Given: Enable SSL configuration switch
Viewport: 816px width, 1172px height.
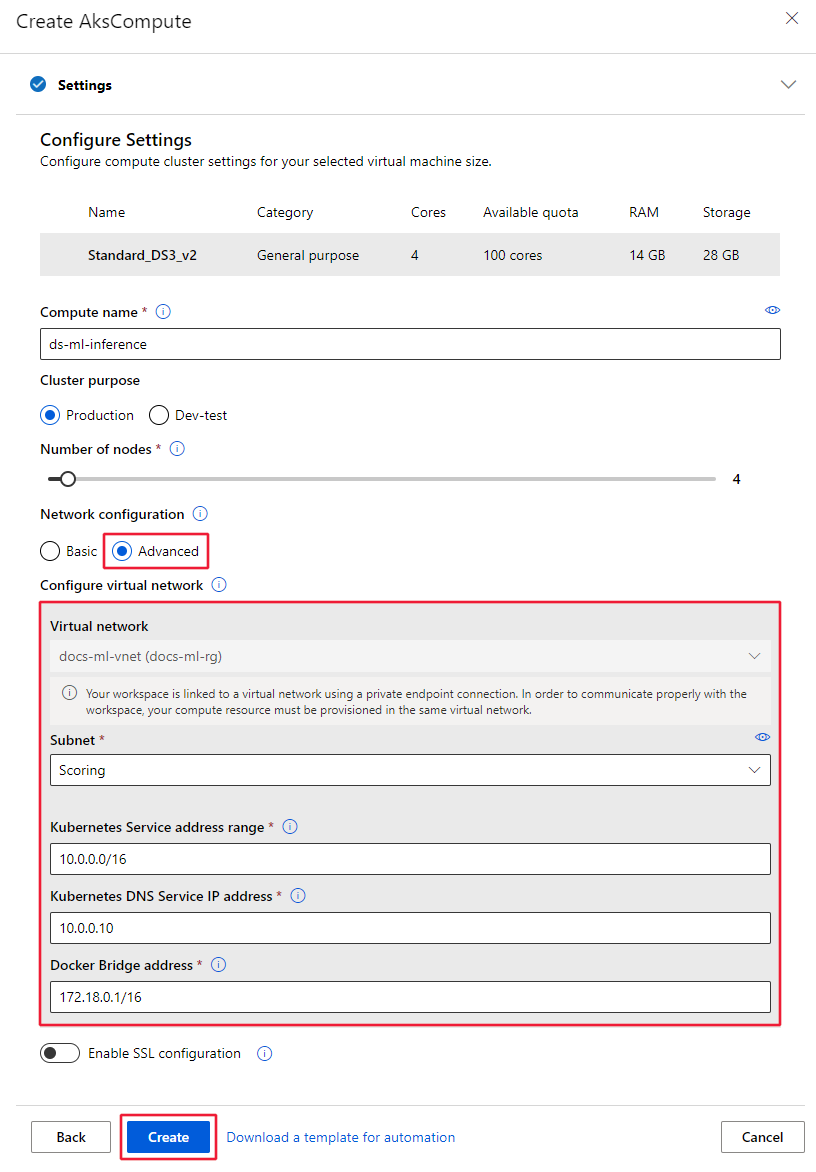Looking at the screenshot, I should [x=60, y=1053].
